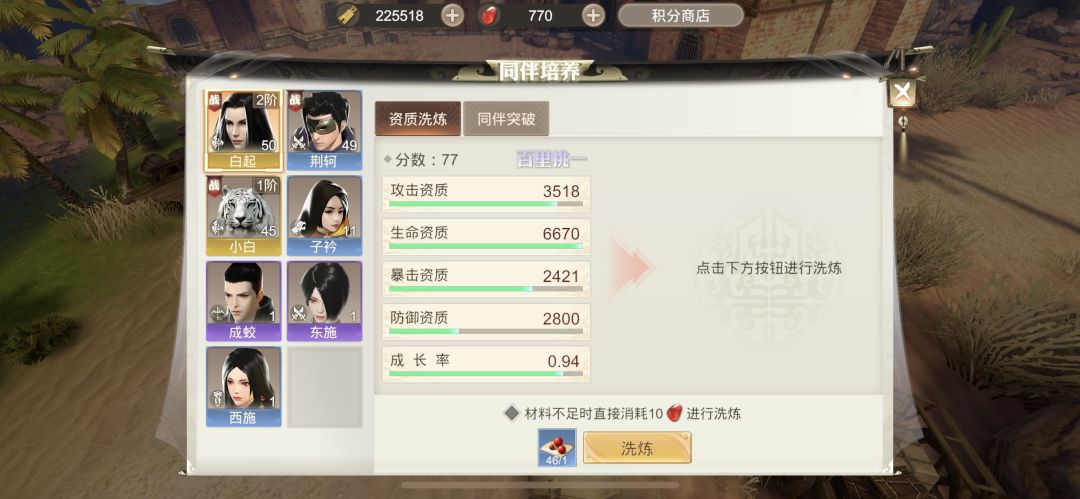Select companion 东施 portrait
This screenshot has width=1080, height=499.
(324, 301)
